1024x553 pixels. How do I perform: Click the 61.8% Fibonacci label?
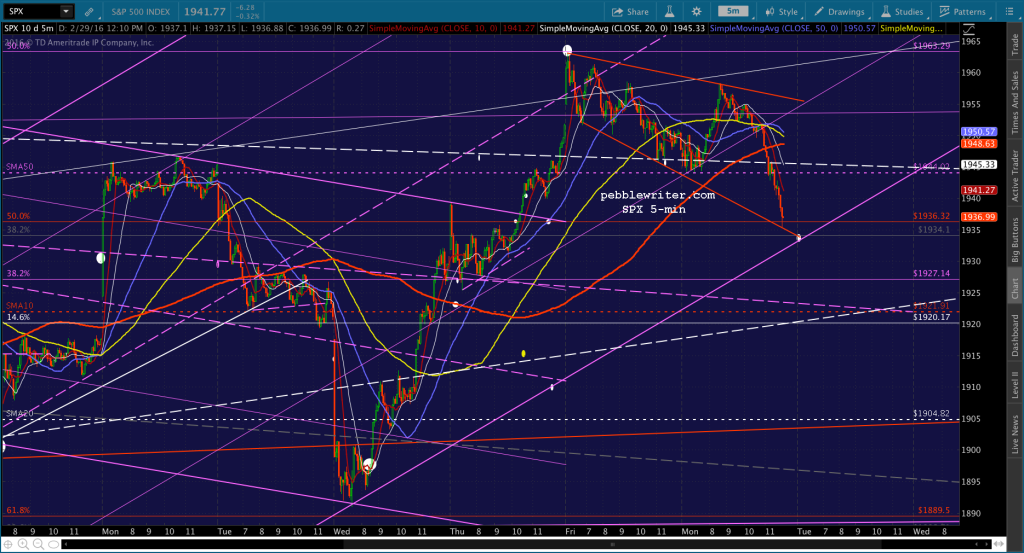pos(18,511)
